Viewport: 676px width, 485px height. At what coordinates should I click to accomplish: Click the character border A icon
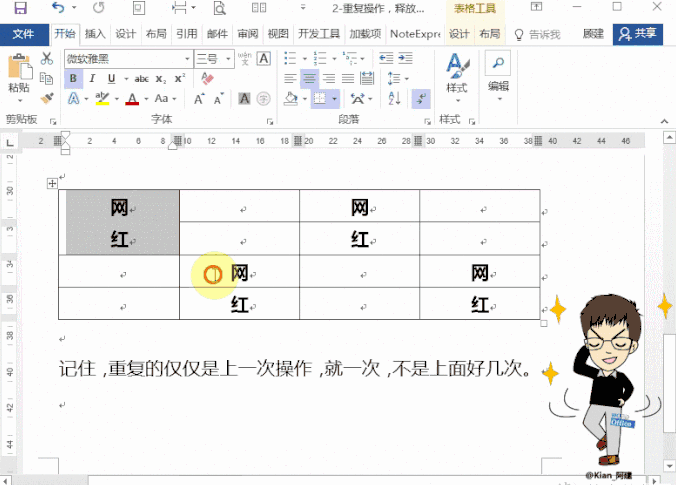point(263,58)
